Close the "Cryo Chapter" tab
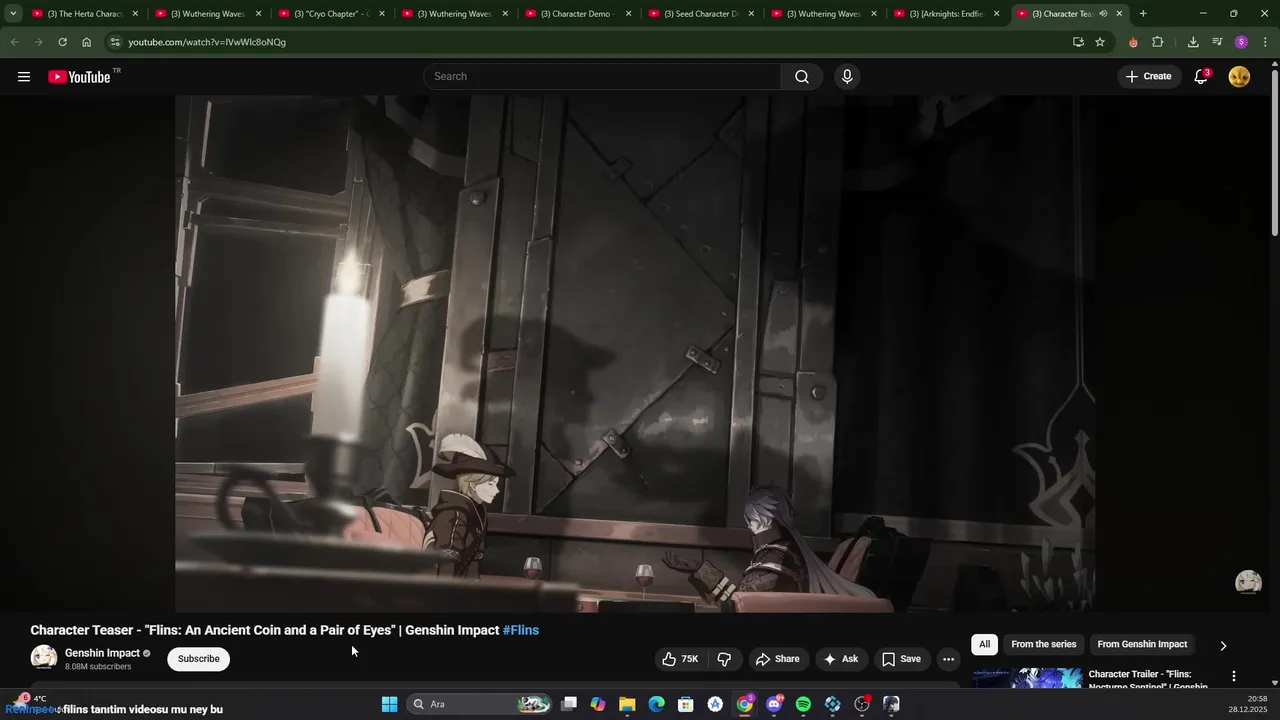1280x720 pixels. 382,14
